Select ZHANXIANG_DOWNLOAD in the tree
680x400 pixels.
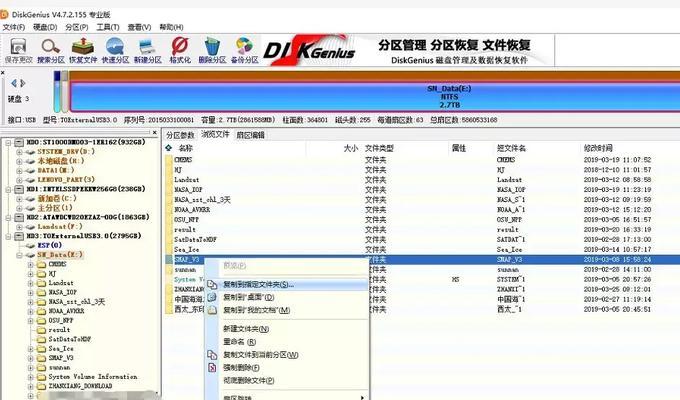80,386
